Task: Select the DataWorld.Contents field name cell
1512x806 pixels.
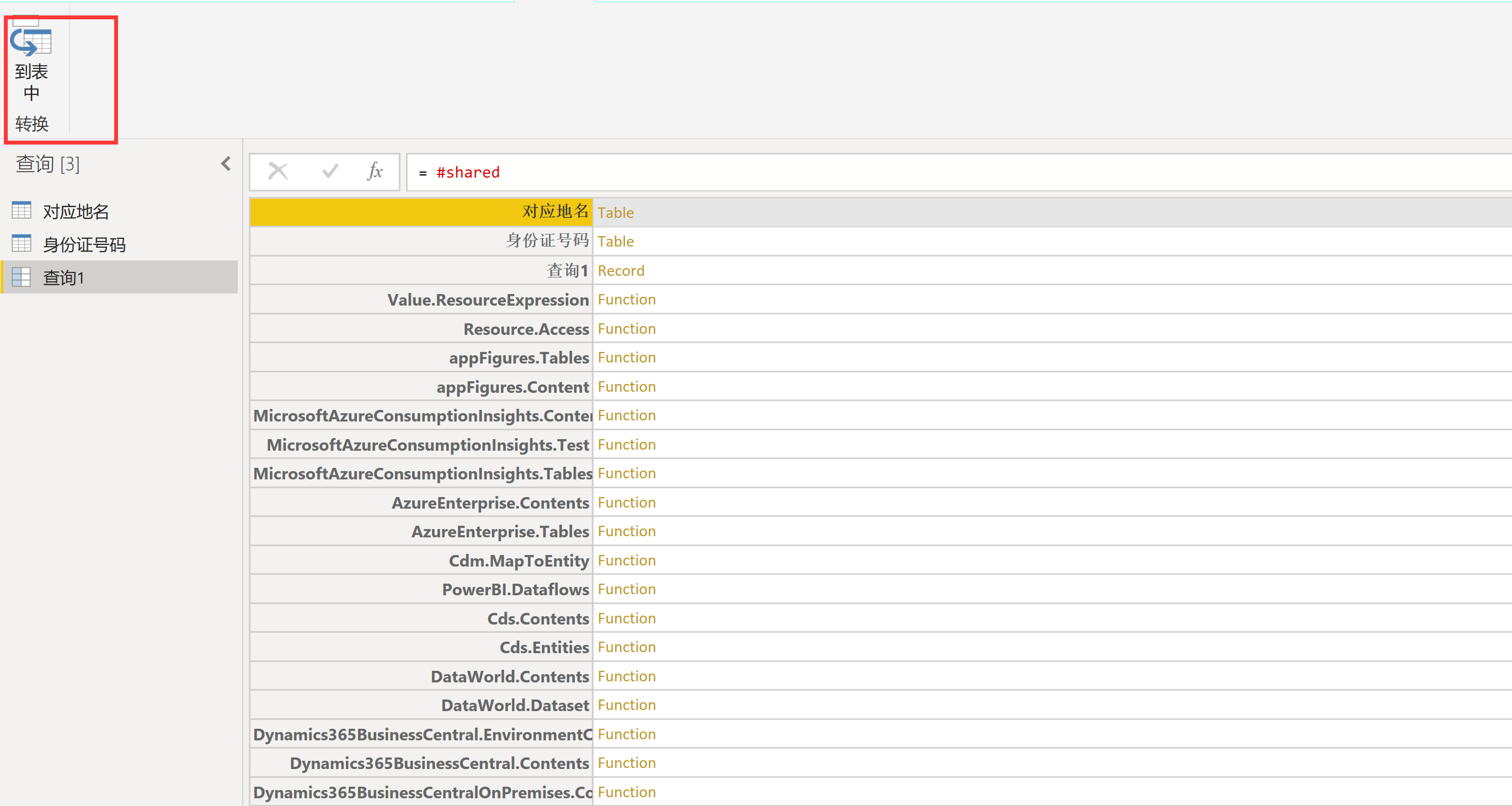Action: pos(421,676)
